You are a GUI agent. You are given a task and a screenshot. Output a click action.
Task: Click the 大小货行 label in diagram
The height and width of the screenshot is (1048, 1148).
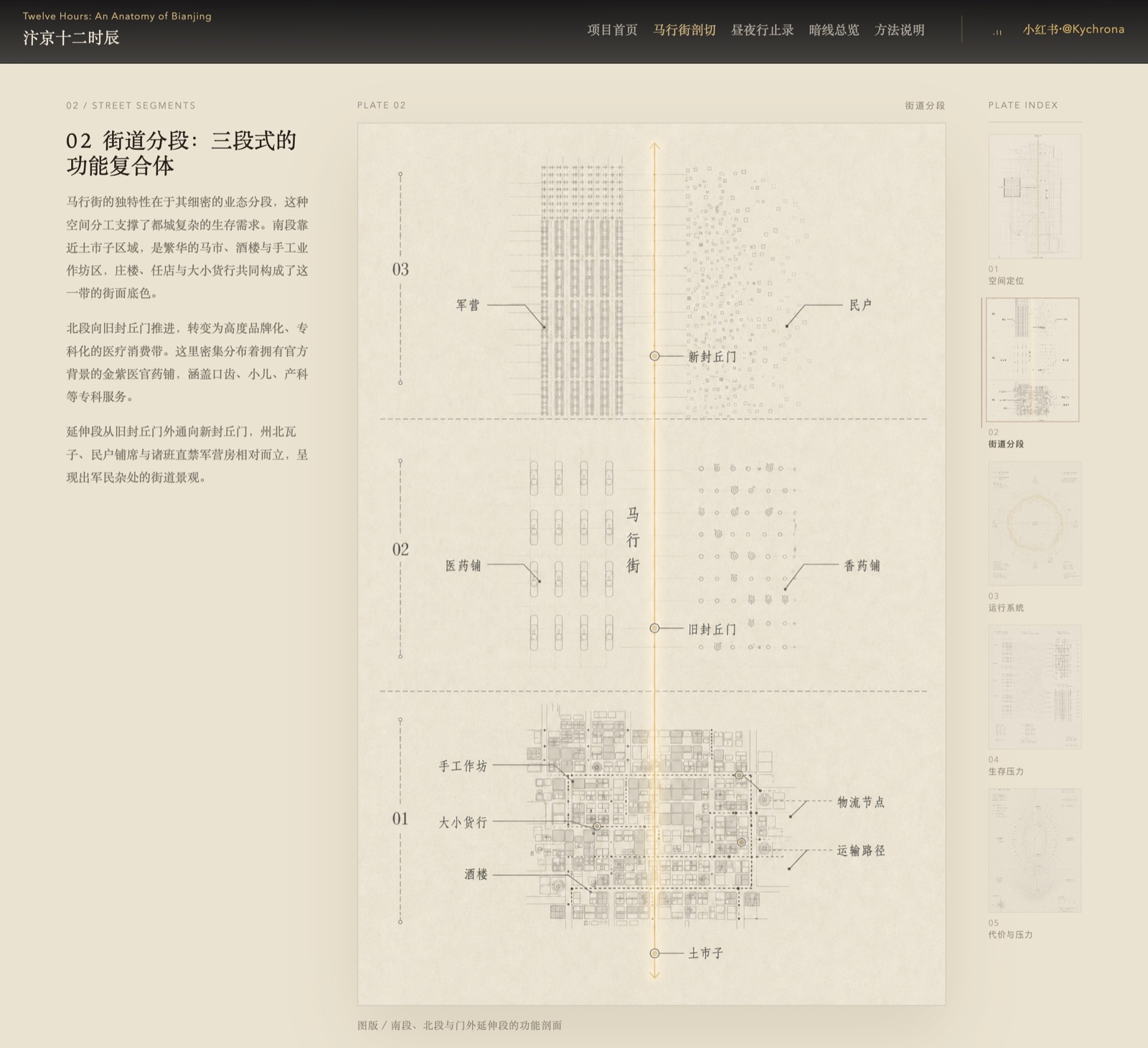click(x=463, y=822)
